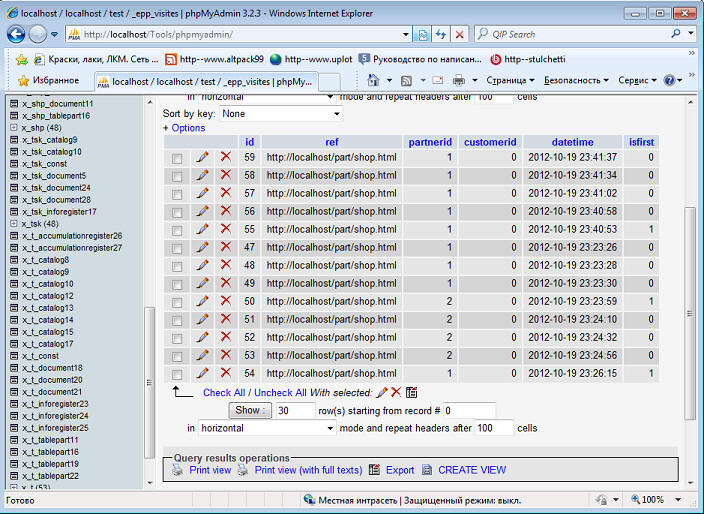
Task: Click navigation panel vertical scrollbar thumb
Action: click(149, 382)
